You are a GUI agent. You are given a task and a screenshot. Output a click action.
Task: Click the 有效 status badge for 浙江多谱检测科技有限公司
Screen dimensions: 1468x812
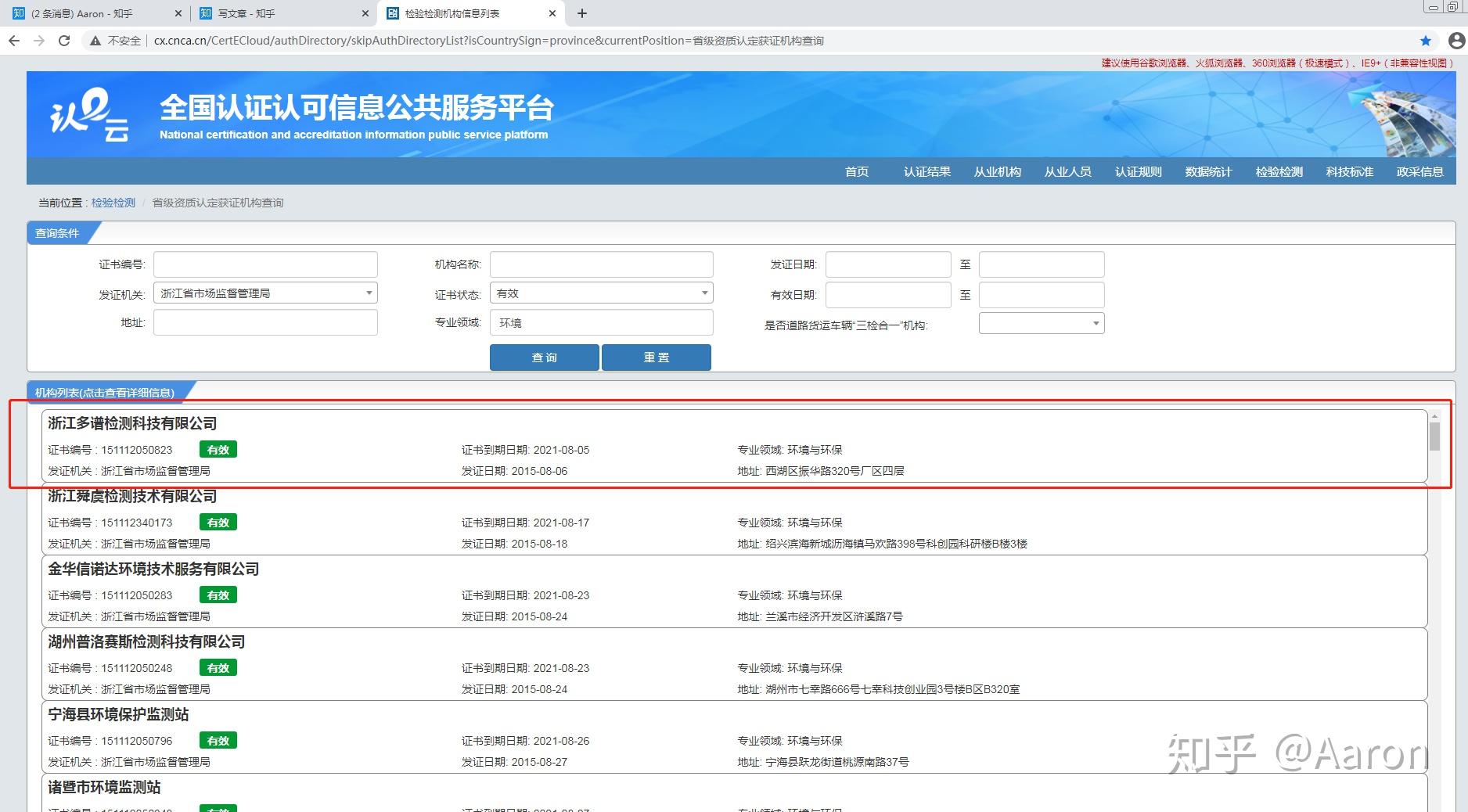(218, 449)
